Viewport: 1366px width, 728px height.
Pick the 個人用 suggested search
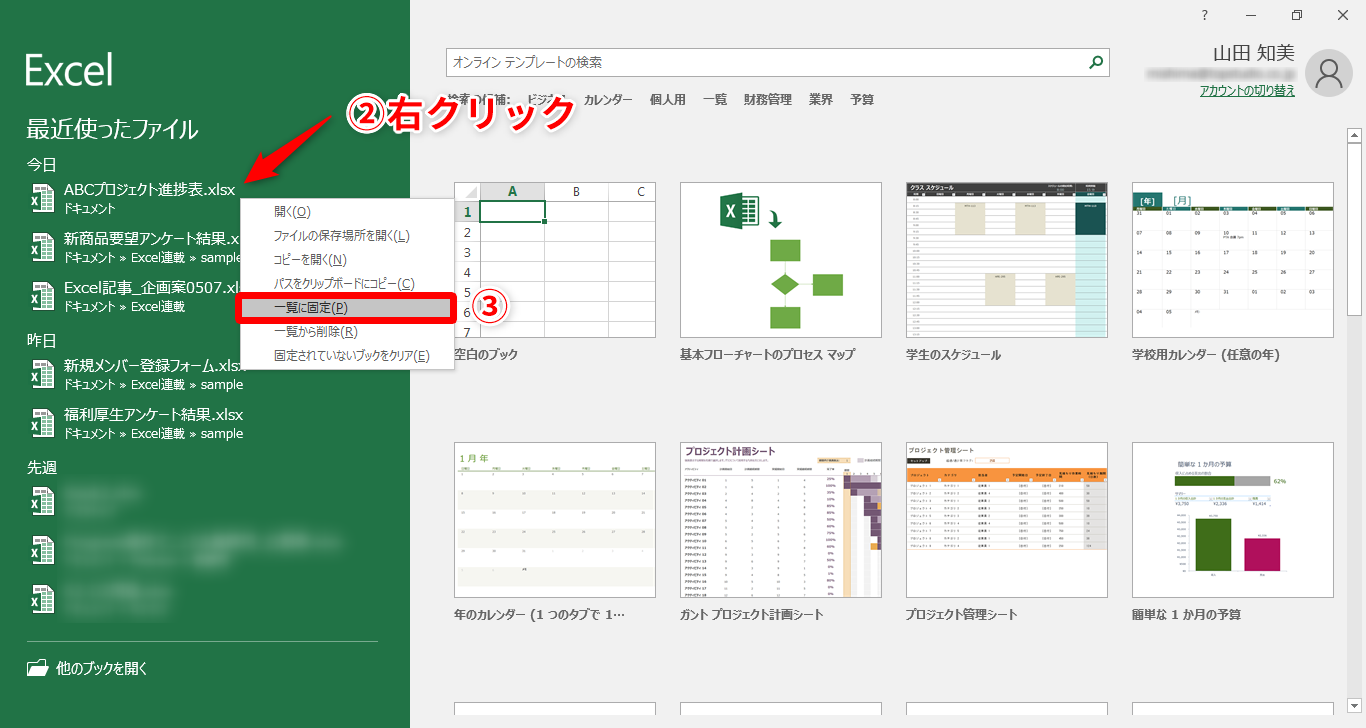(x=668, y=100)
